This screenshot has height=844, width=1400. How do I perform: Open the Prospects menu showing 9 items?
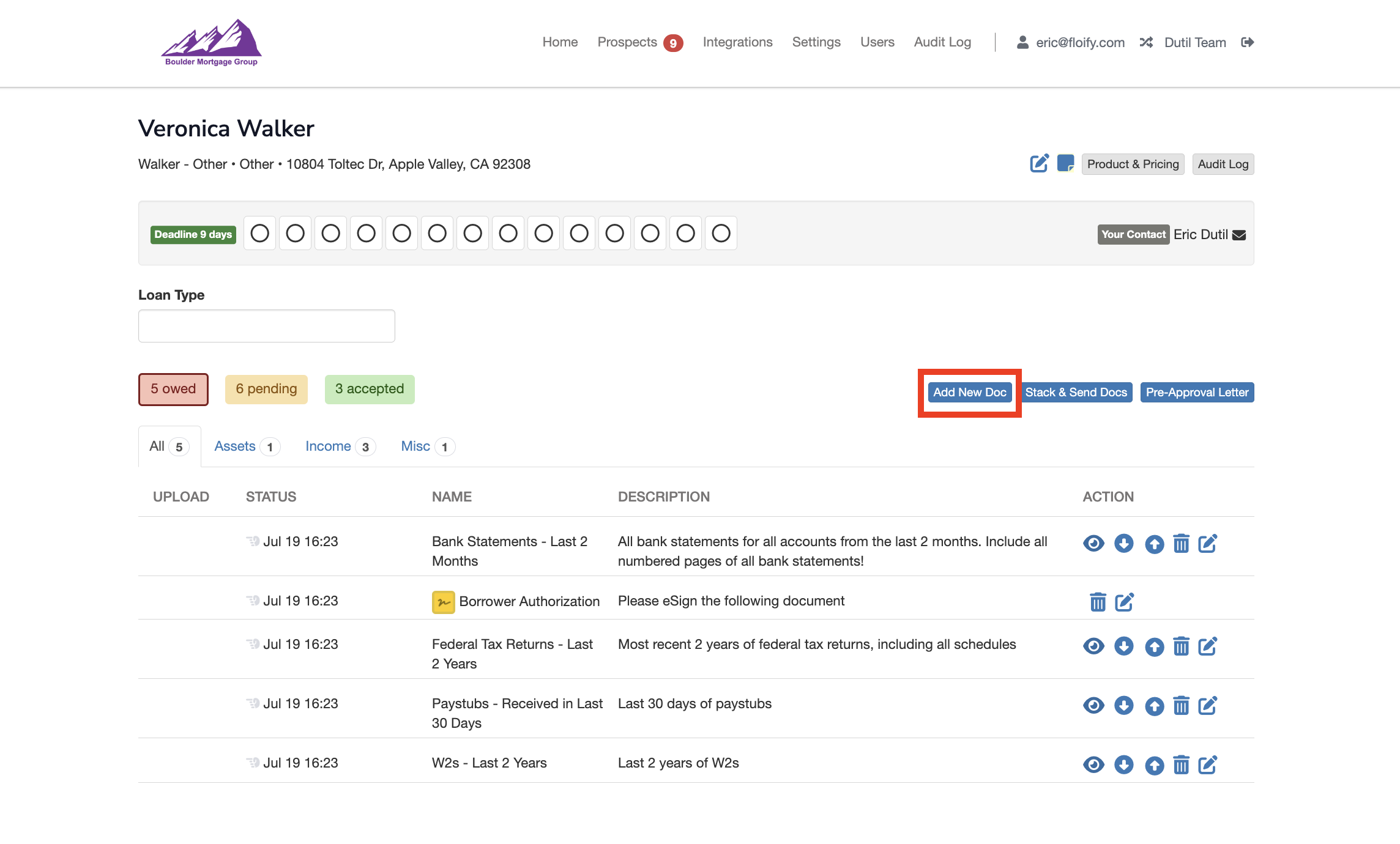(628, 42)
